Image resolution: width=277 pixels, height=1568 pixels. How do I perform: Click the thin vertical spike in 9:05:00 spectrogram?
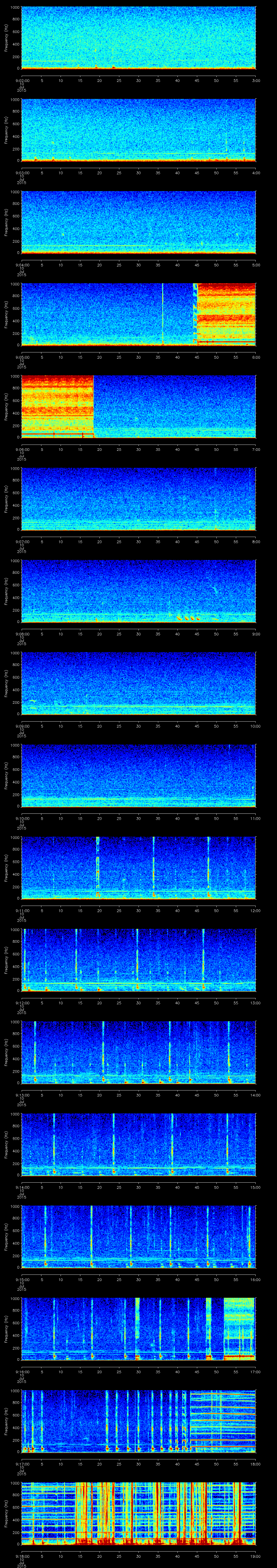coord(163,313)
